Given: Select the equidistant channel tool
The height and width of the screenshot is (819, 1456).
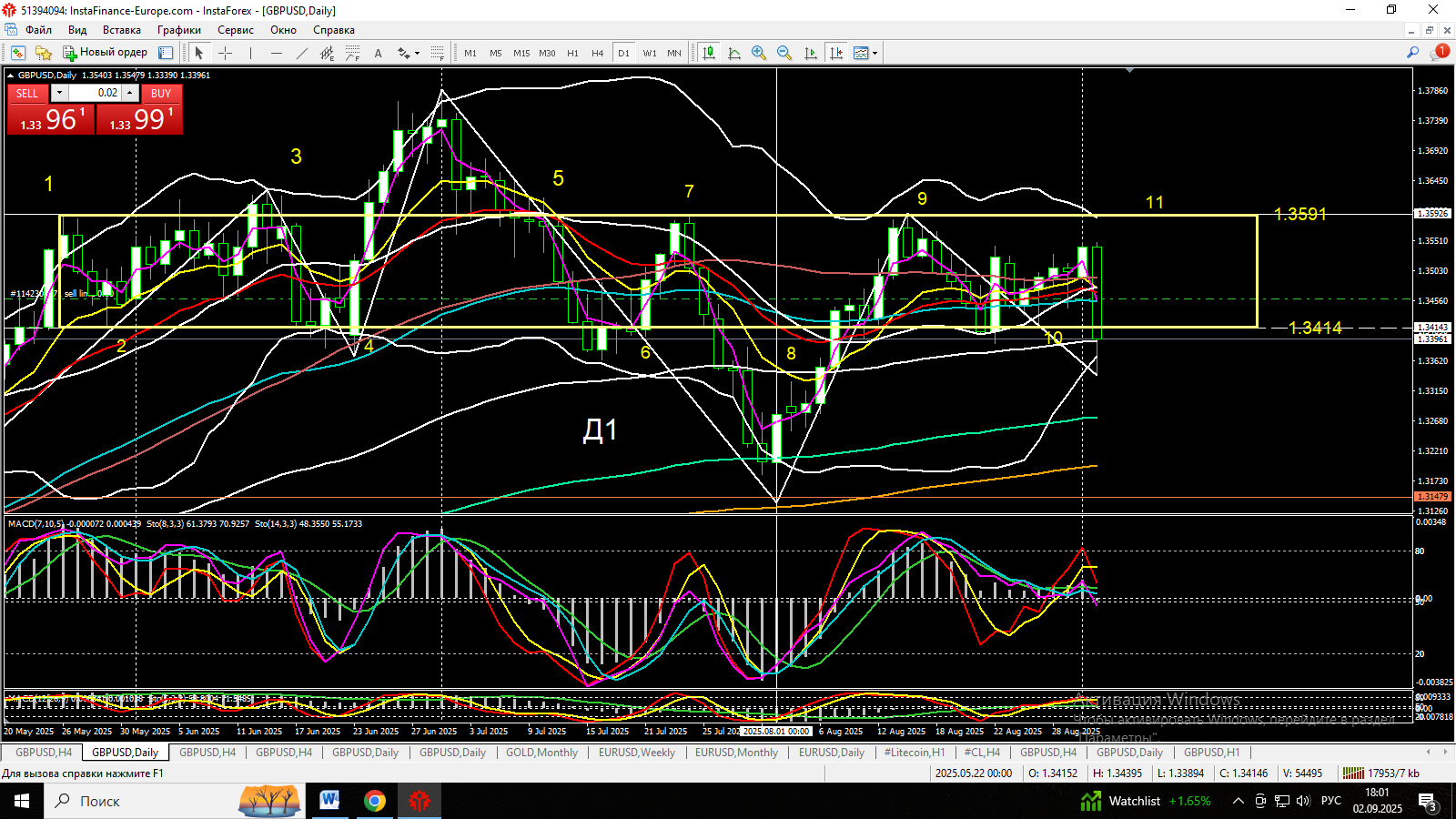Looking at the screenshot, I should click(x=328, y=53).
